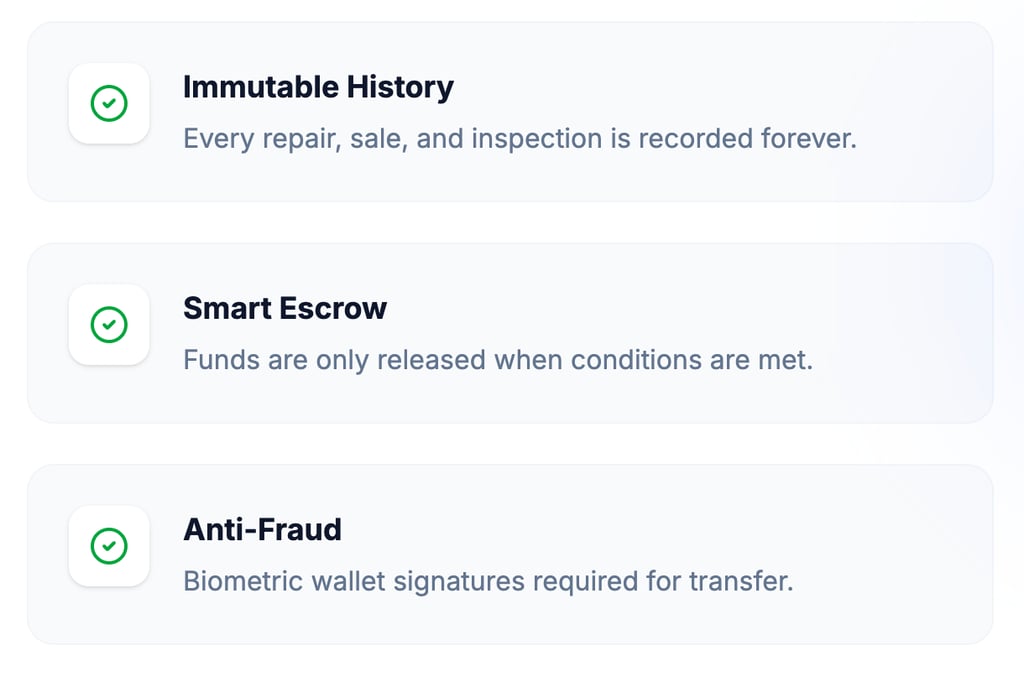Click the green check icon beside Smart Escrow
This screenshot has height=683, width=1024.
pos(109,324)
